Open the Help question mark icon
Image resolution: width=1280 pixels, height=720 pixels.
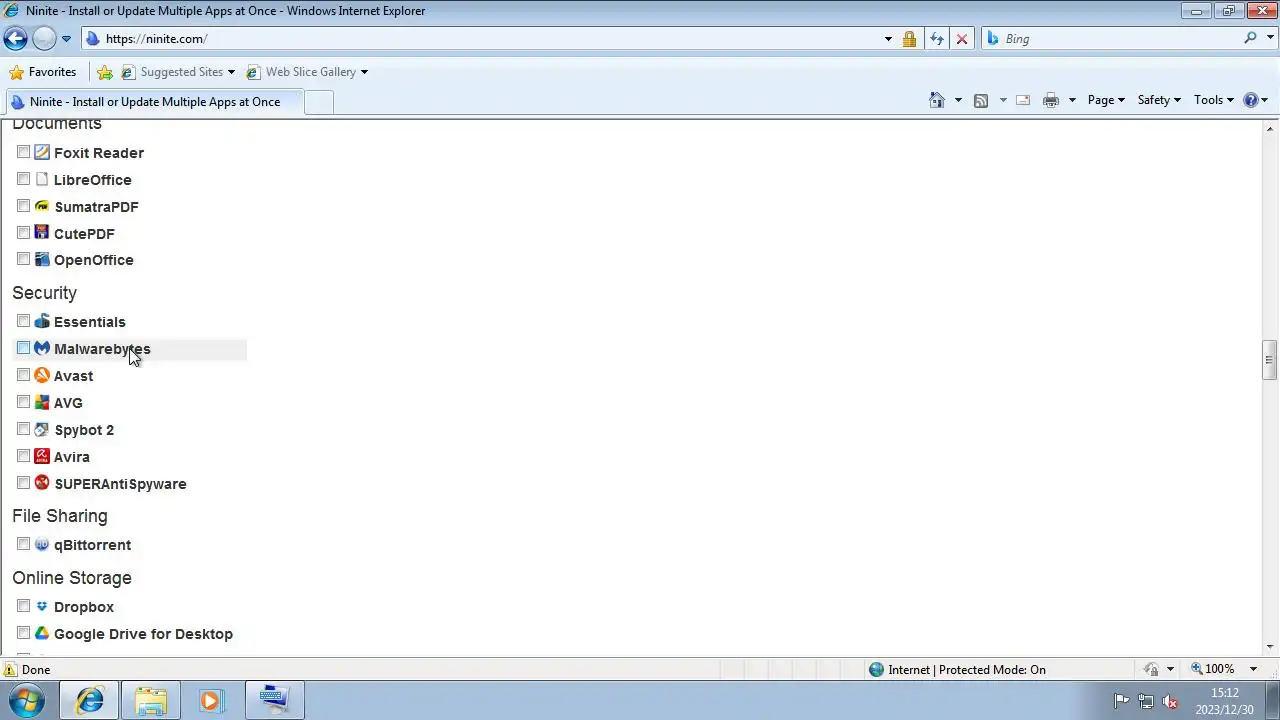tap(1250, 100)
